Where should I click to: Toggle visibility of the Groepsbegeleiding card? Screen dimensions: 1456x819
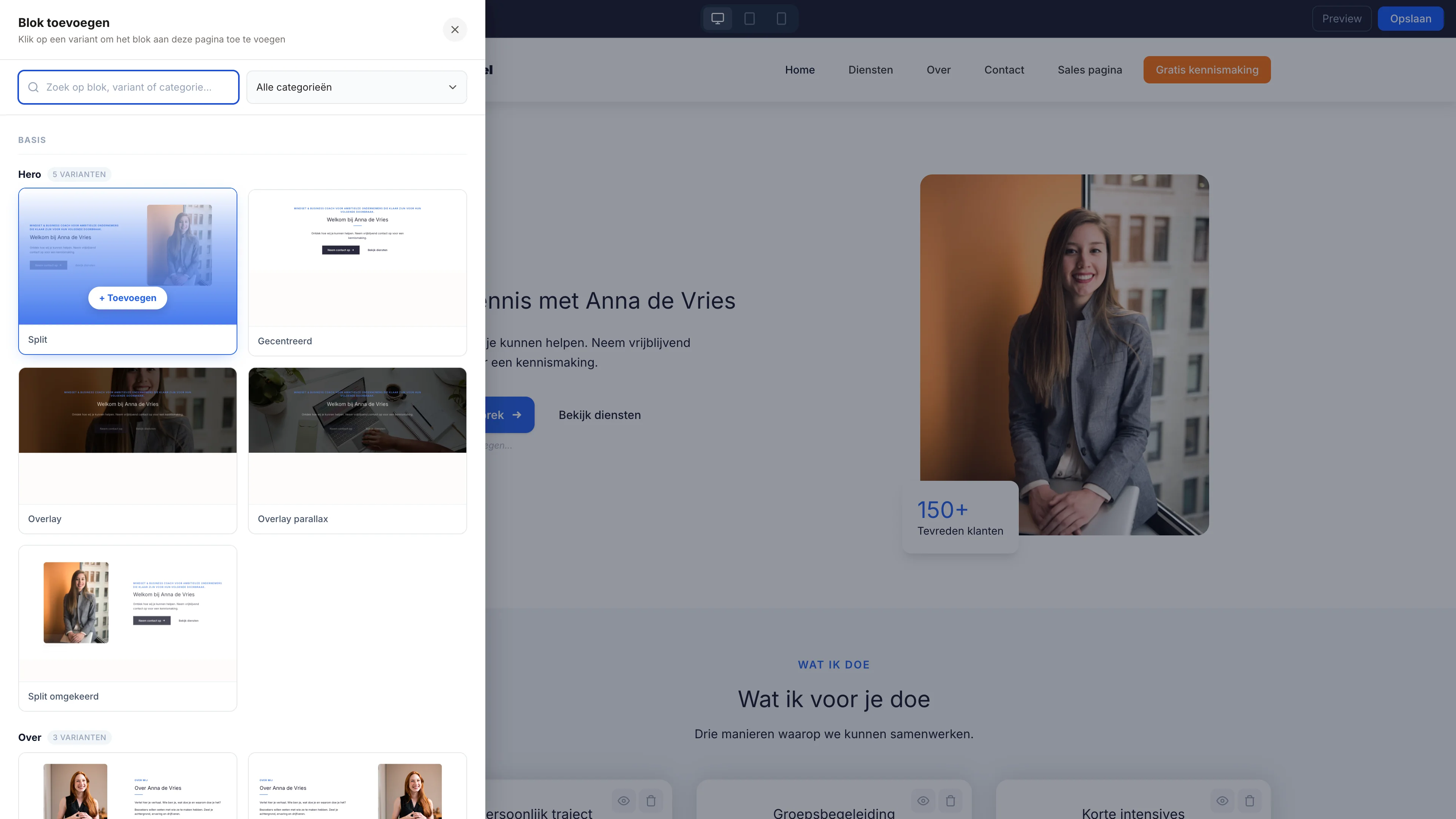pyautogui.click(x=923, y=800)
